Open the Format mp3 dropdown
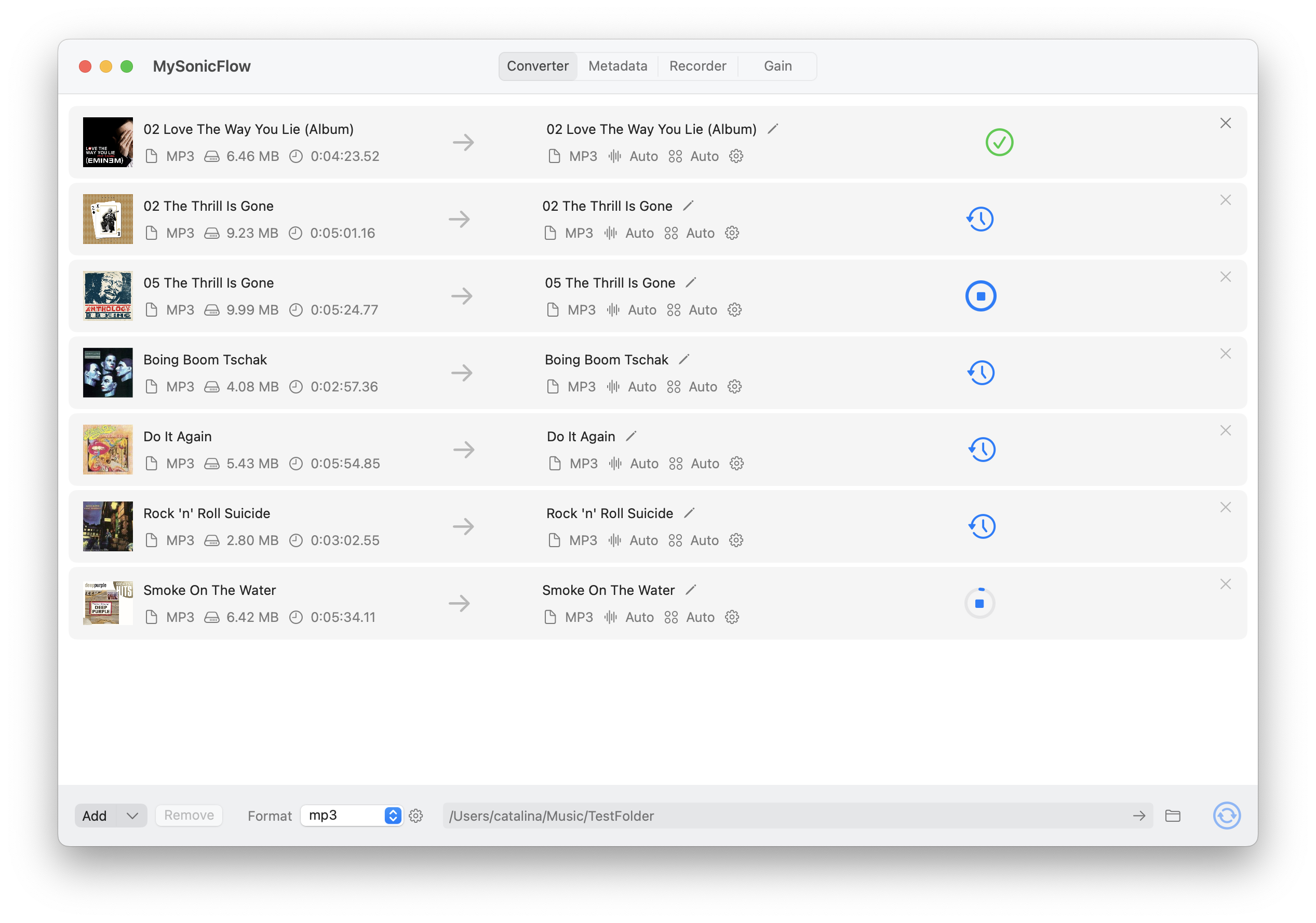The height and width of the screenshot is (923, 1316). (x=352, y=816)
